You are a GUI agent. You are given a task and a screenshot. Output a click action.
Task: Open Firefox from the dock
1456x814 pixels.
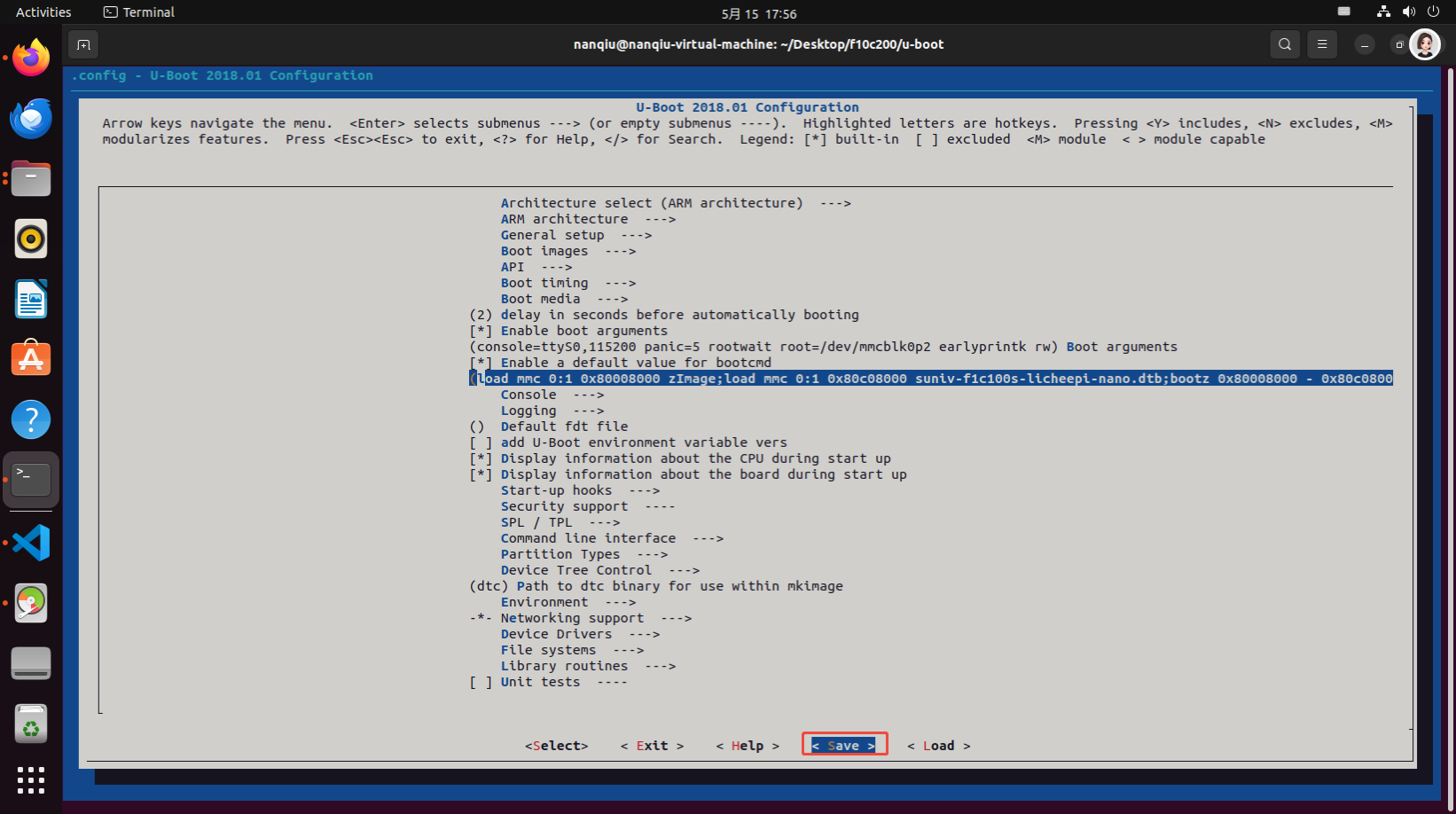point(31,58)
